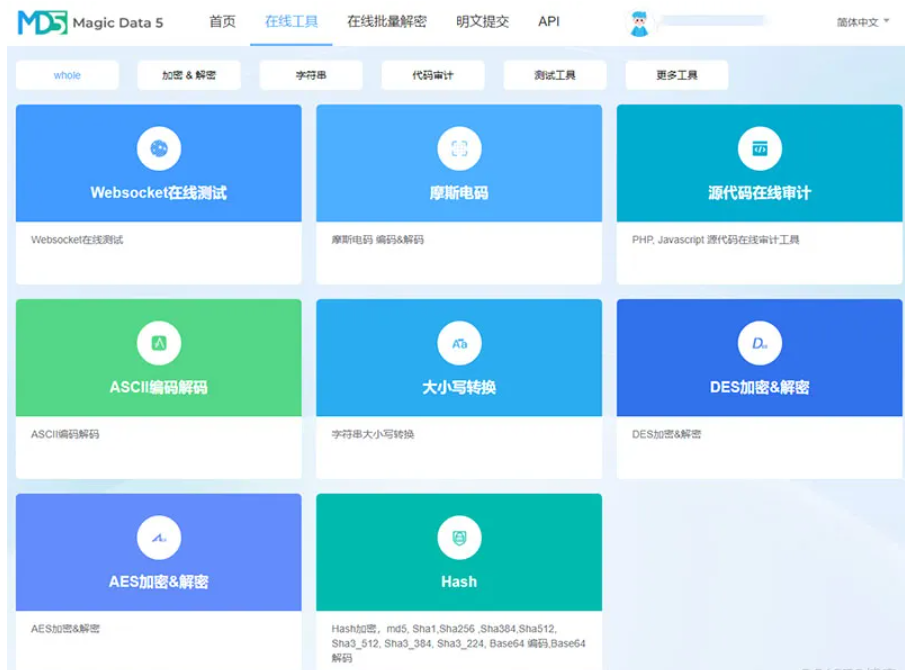Click description text 'AES加密&解密' under card
This screenshot has height=670, width=905.
click(x=65, y=628)
